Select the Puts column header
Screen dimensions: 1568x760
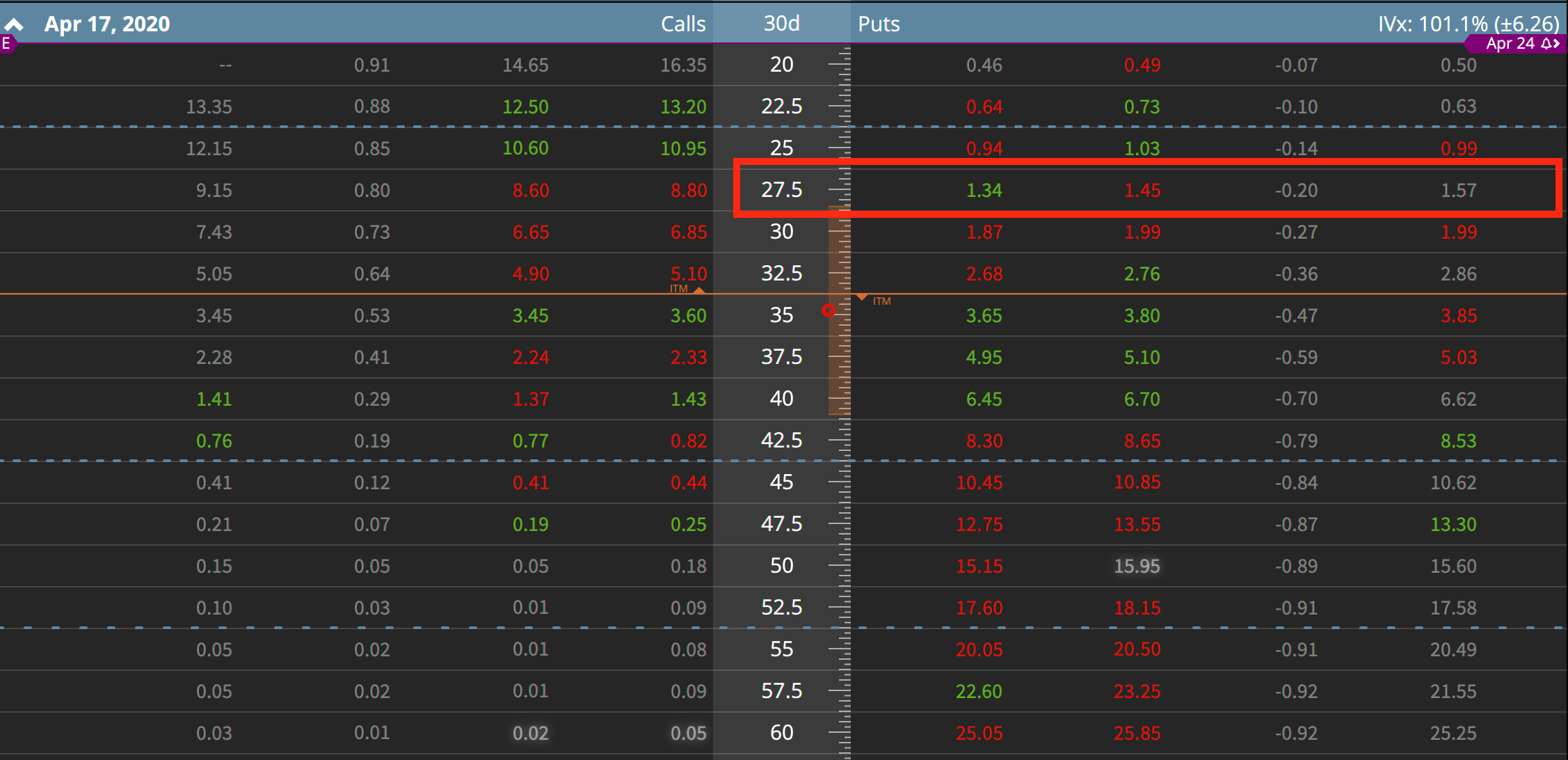point(879,24)
